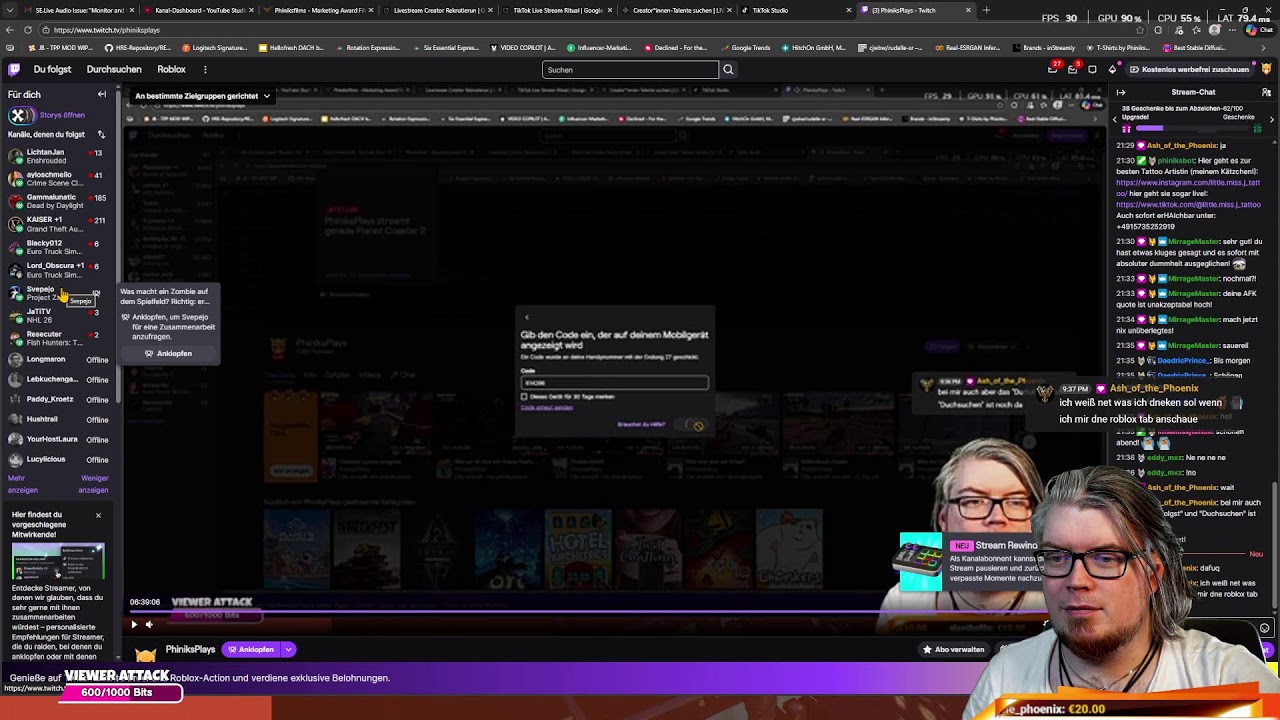The width and height of the screenshot is (1280, 720).
Task: Collapse the Stream-Chat panel
Action: [1121, 92]
